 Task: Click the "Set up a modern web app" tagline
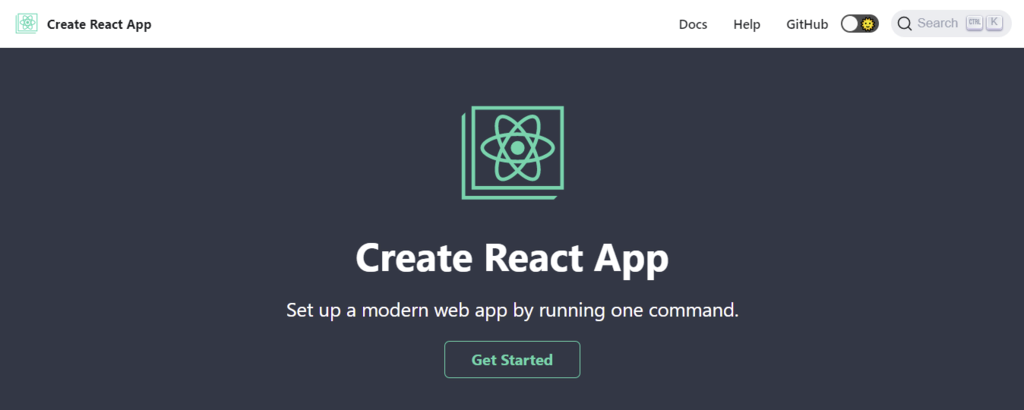point(512,309)
